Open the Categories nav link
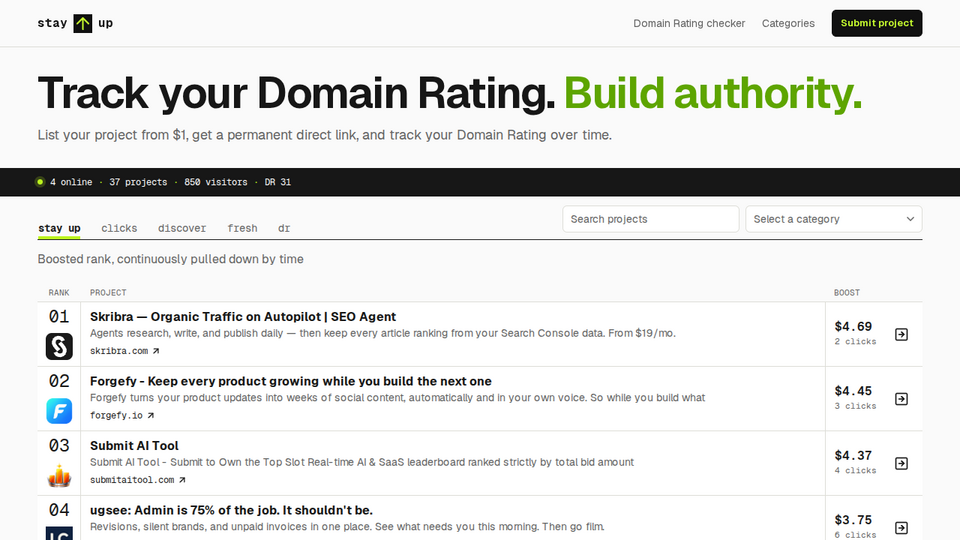 [x=788, y=23]
